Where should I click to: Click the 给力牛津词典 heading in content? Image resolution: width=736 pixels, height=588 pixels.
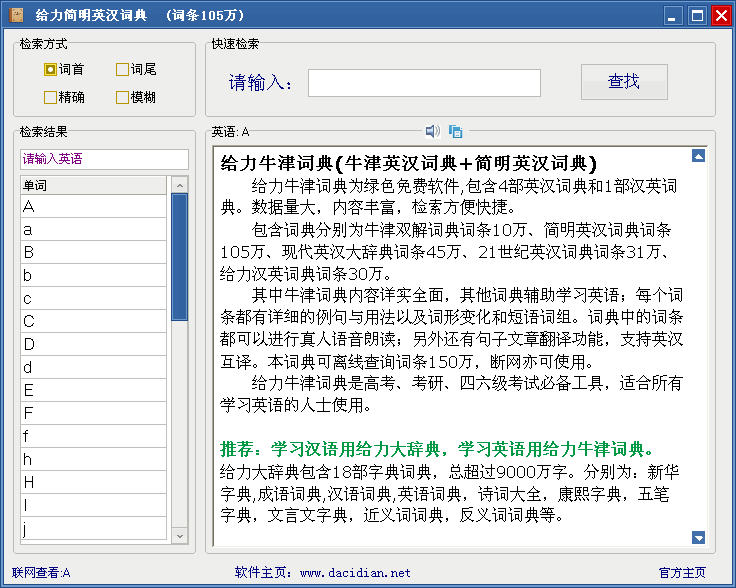[408, 163]
